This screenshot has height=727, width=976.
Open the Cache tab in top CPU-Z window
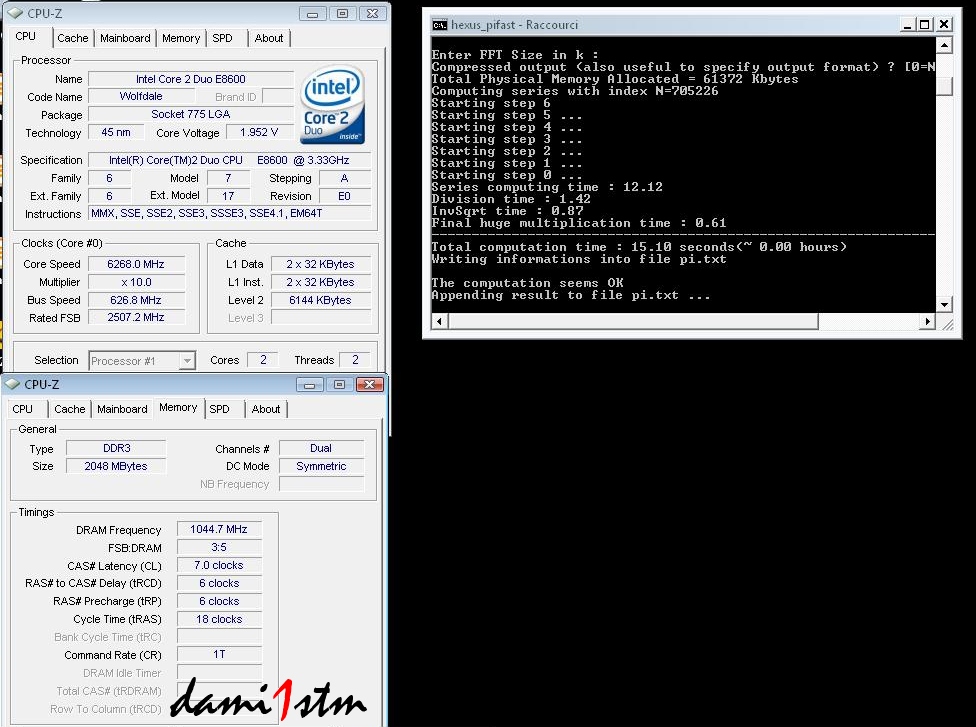click(73, 38)
